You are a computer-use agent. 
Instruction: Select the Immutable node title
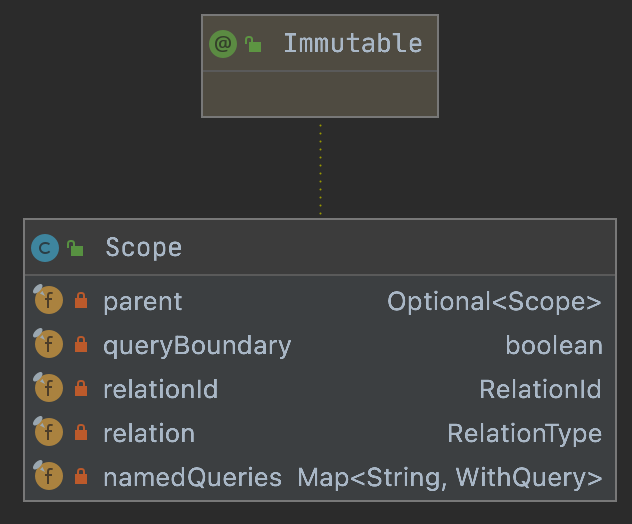[x=352, y=44]
